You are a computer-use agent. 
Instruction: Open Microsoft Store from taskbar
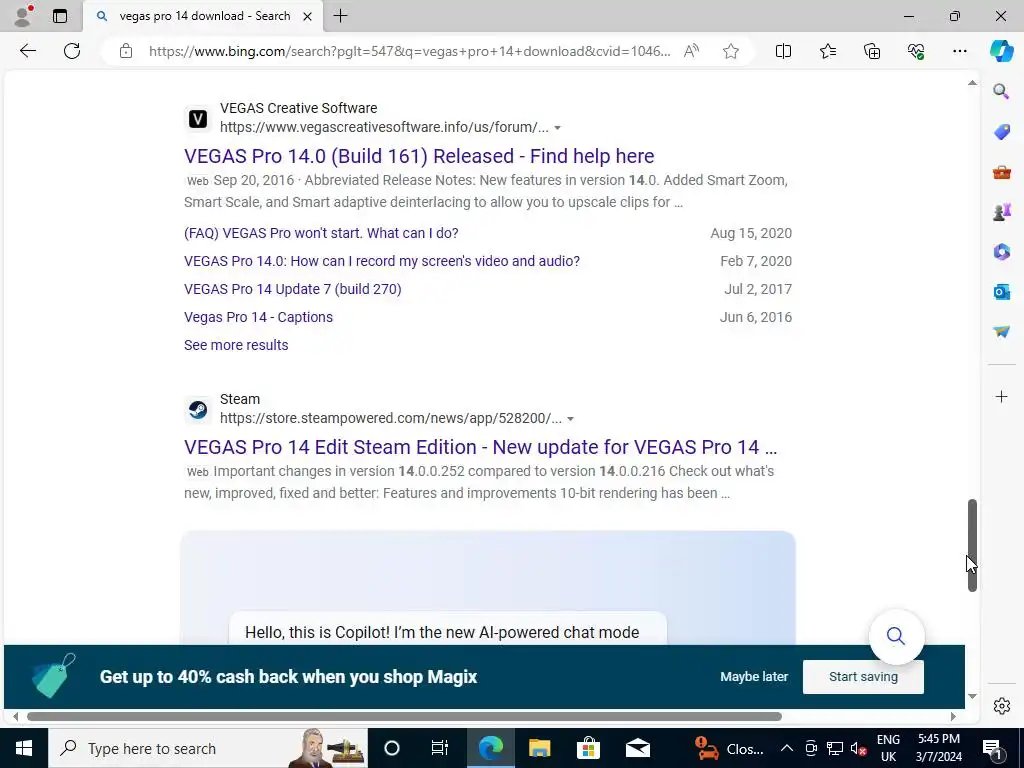[588, 748]
